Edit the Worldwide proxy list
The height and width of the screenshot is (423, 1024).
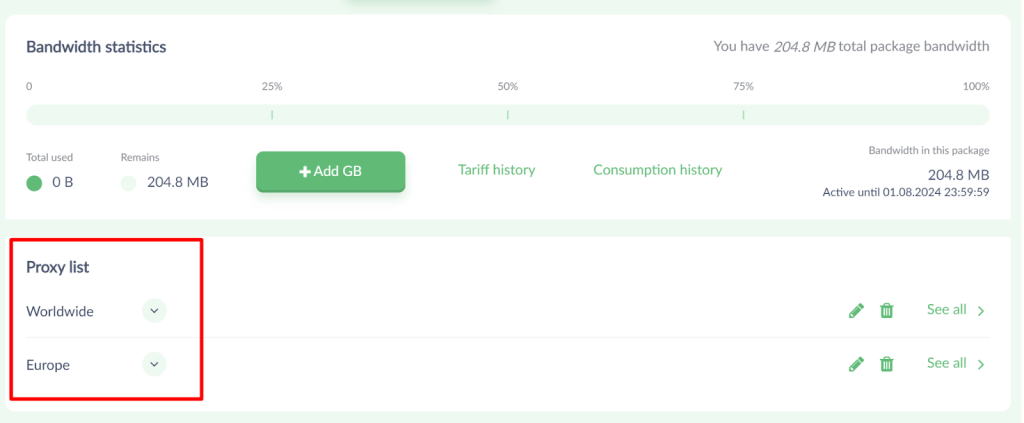pos(856,311)
